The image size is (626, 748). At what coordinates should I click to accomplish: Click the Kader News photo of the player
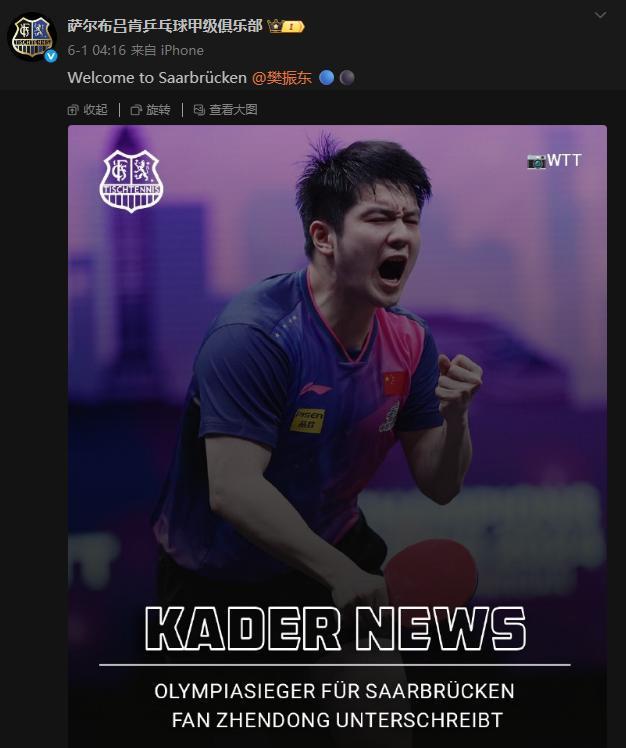[337, 436]
